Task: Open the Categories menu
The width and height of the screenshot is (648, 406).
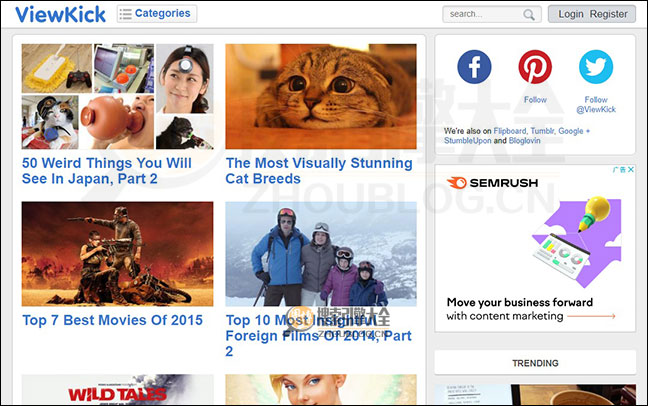Action: point(157,14)
